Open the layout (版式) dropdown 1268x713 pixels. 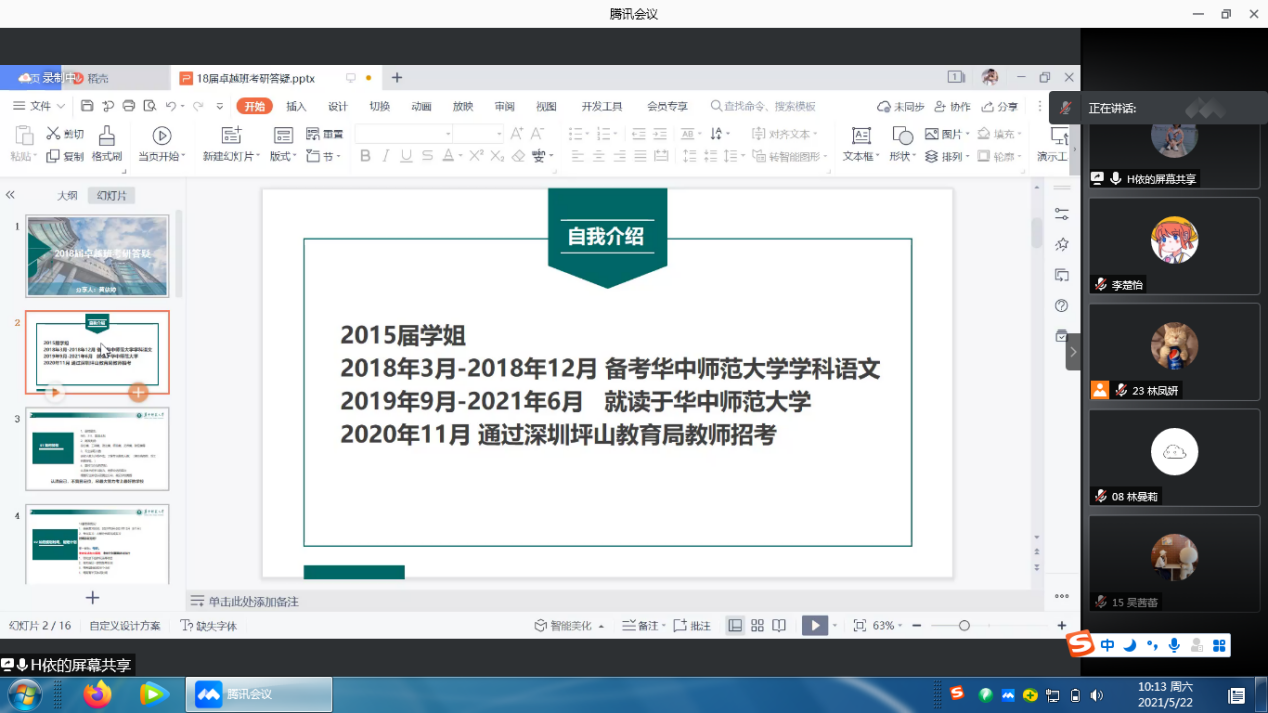283,156
